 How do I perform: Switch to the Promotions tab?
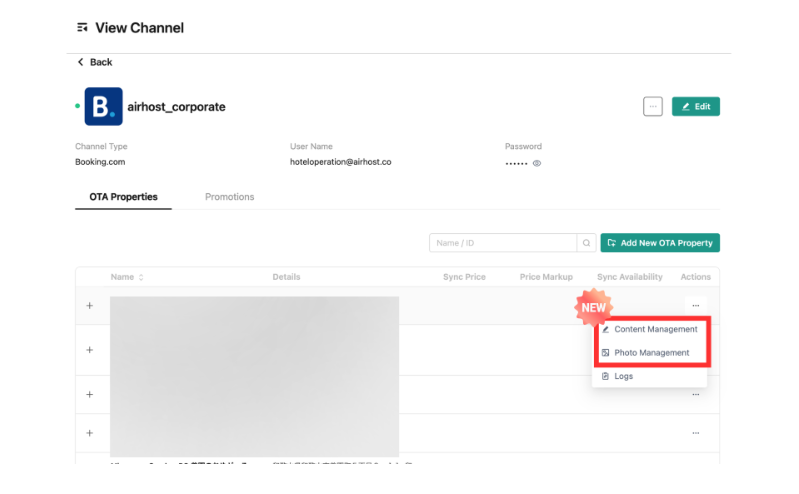pyautogui.click(x=229, y=197)
